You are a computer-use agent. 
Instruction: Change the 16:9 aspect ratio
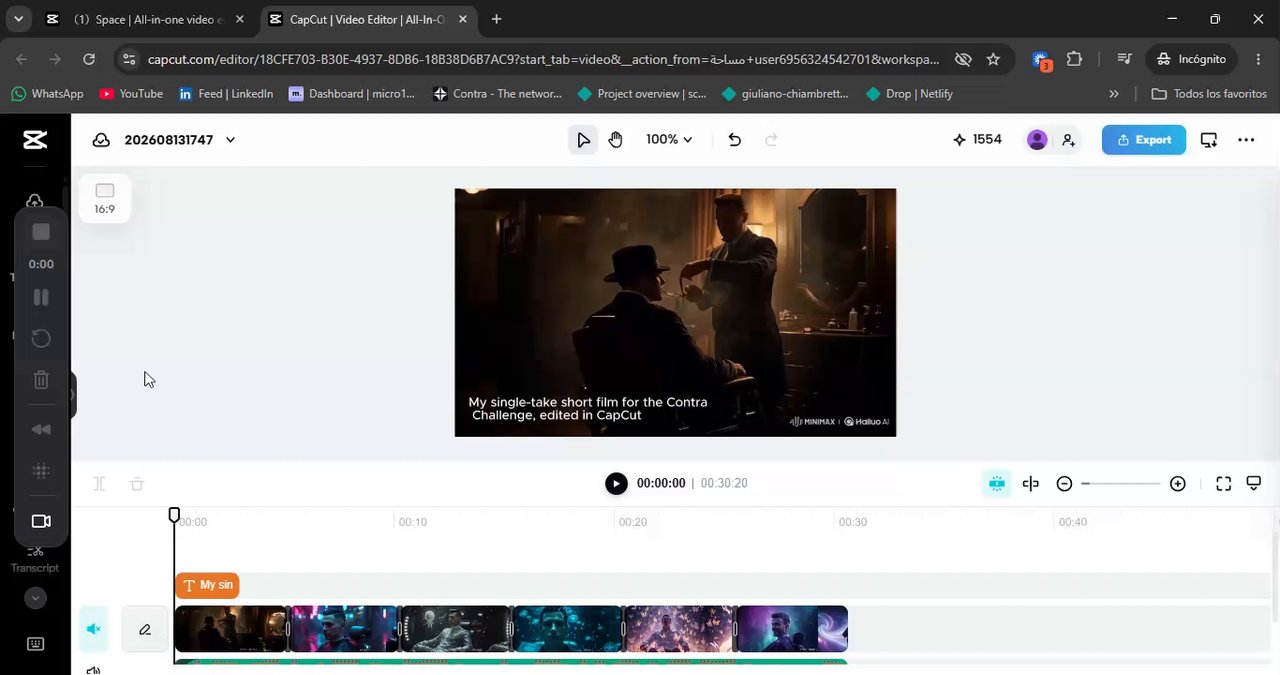(x=105, y=199)
